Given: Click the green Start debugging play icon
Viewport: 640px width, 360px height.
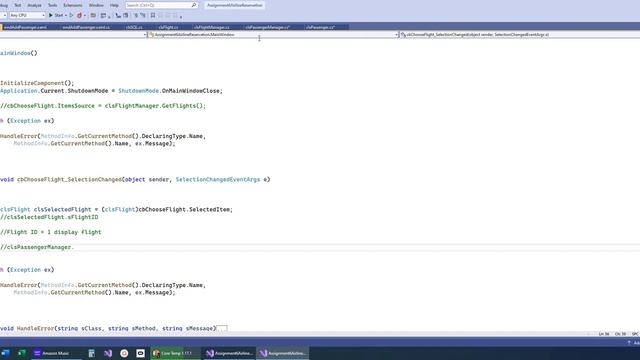Looking at the screenshot, I should pyautogui.click(x=51, y=15).
